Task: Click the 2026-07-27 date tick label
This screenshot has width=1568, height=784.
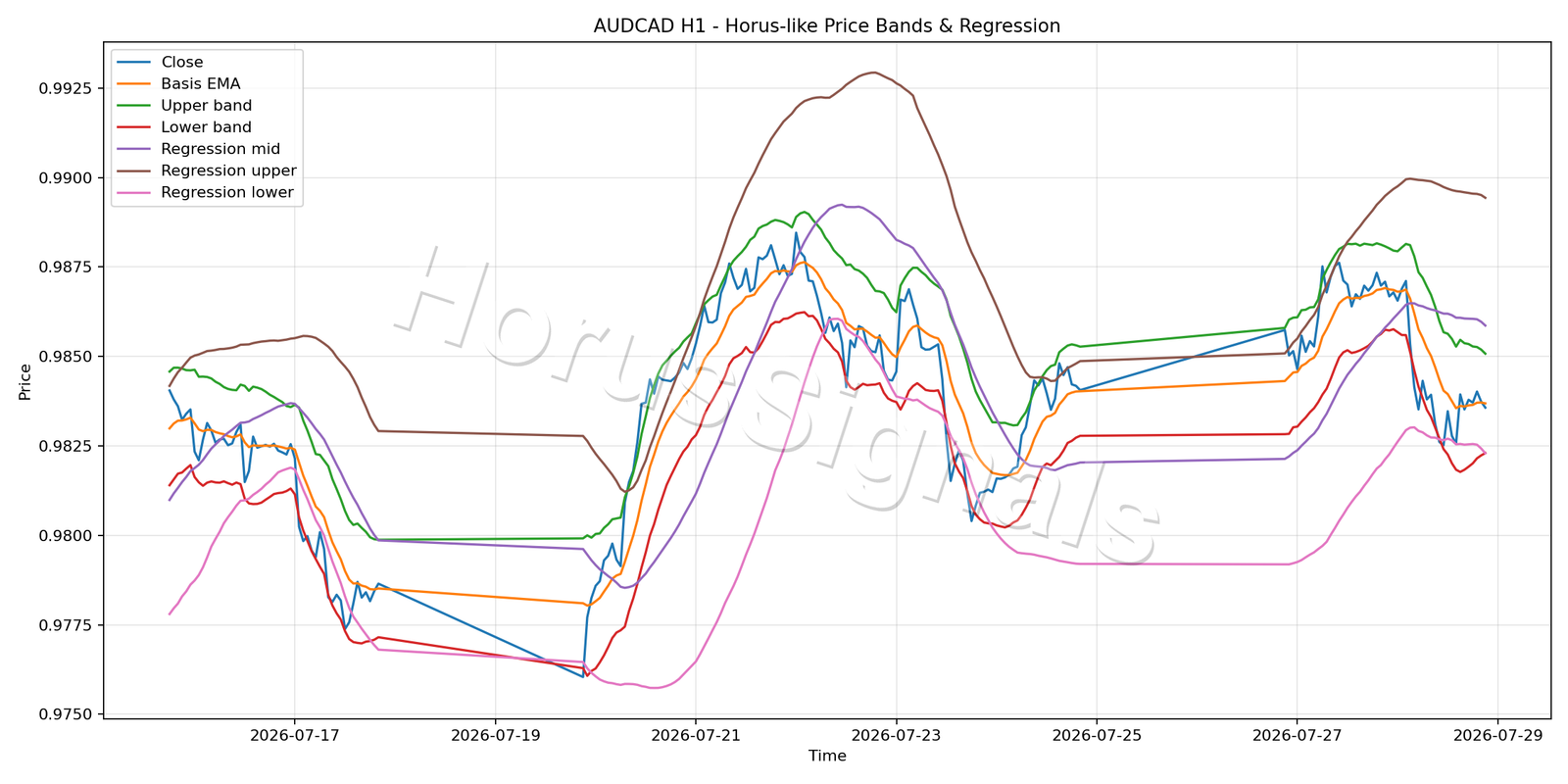Action: pos(1298,735)
